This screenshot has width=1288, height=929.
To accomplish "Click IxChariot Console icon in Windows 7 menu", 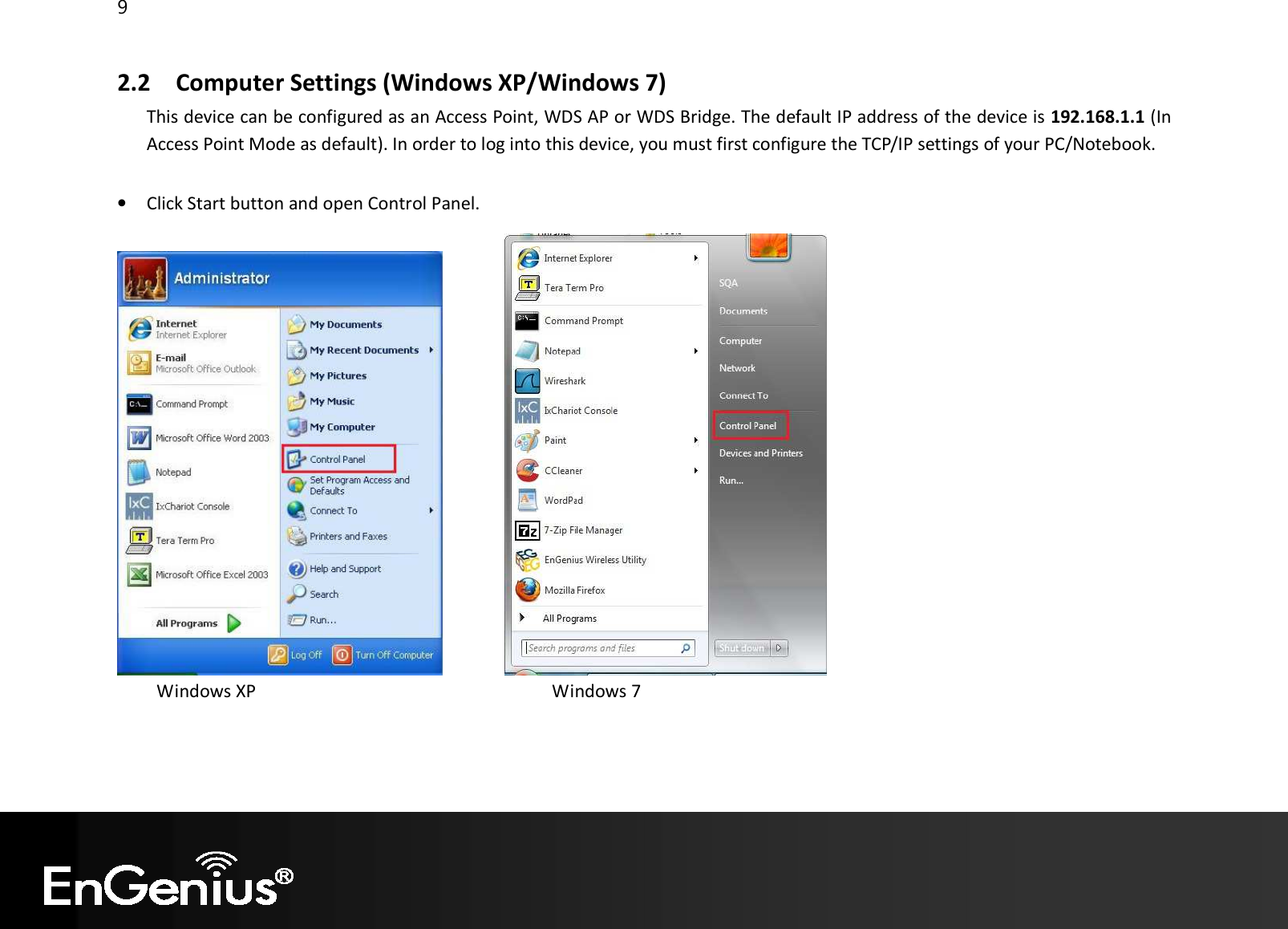I will click(x=528, y=410).
